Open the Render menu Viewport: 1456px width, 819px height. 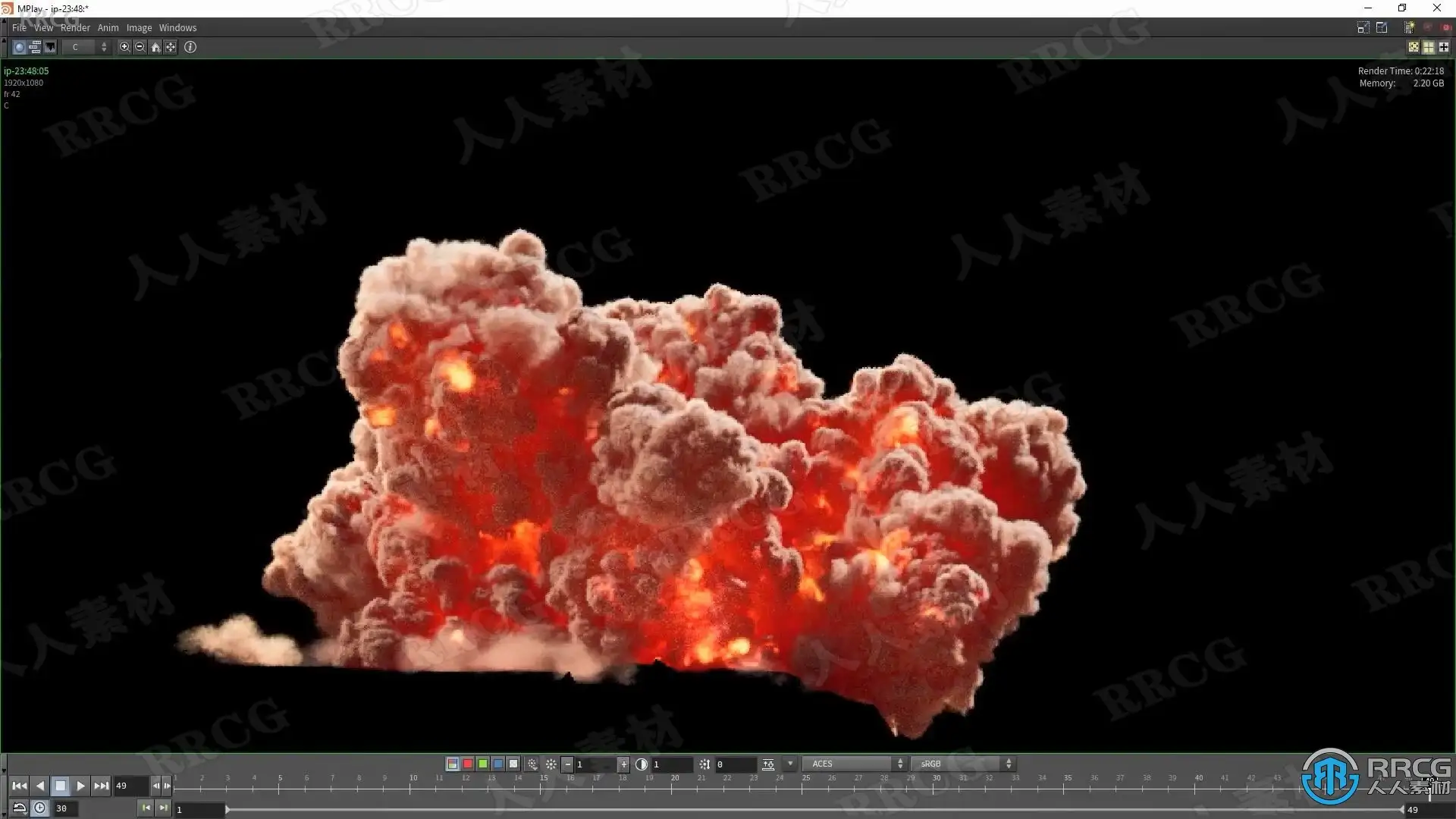click(x=75, y=27)
